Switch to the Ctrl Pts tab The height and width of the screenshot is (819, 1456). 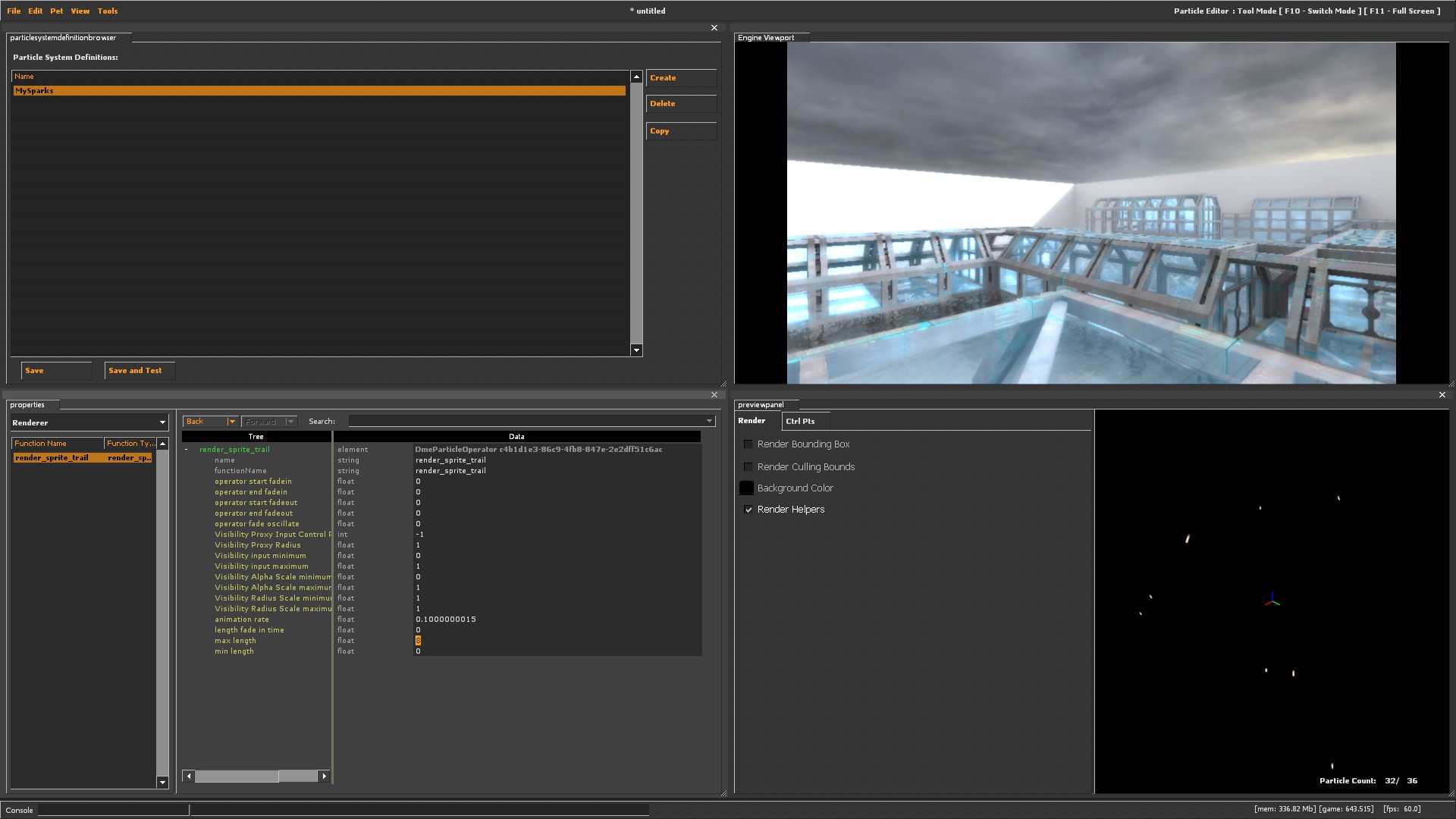click(800, 422)
